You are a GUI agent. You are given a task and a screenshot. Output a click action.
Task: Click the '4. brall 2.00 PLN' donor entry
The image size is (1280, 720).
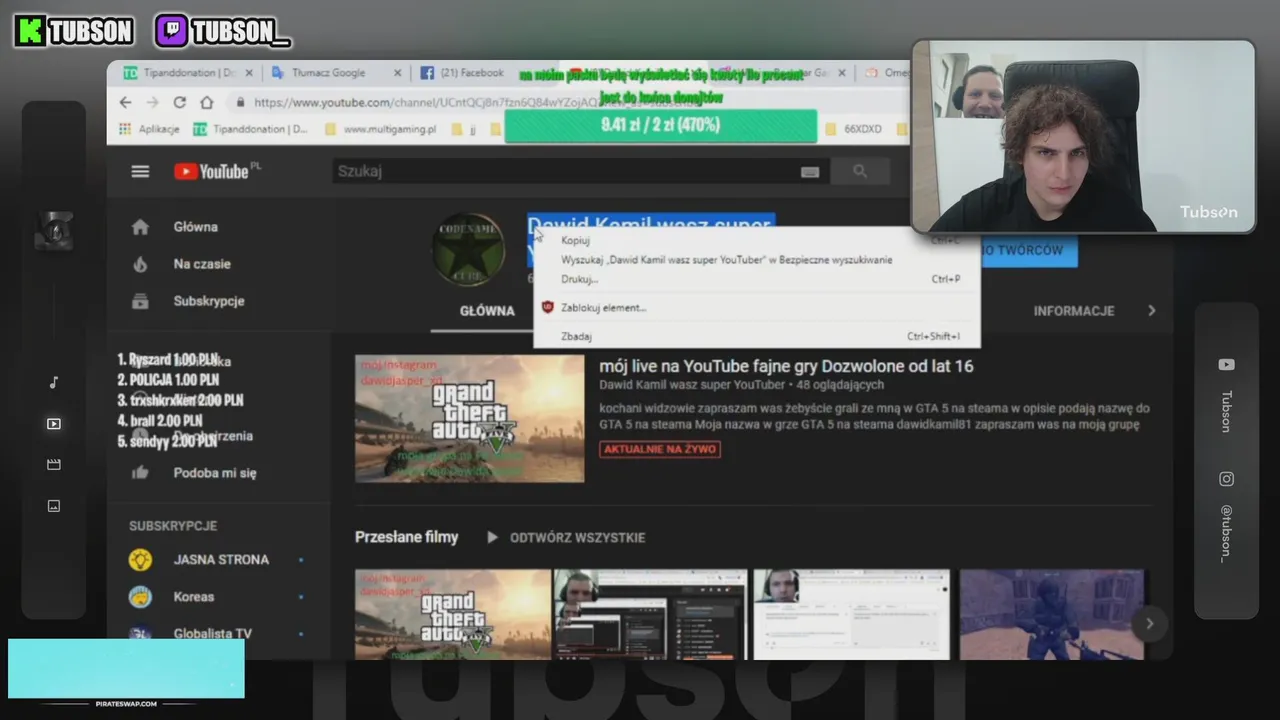[x=159, y=421]
